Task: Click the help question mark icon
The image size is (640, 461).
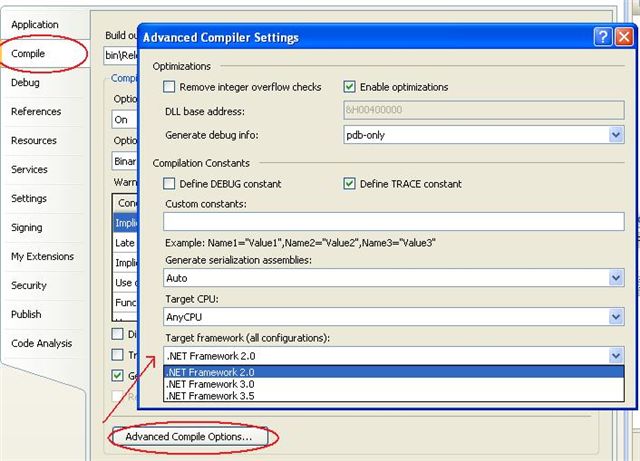Action: pos(602,37)
